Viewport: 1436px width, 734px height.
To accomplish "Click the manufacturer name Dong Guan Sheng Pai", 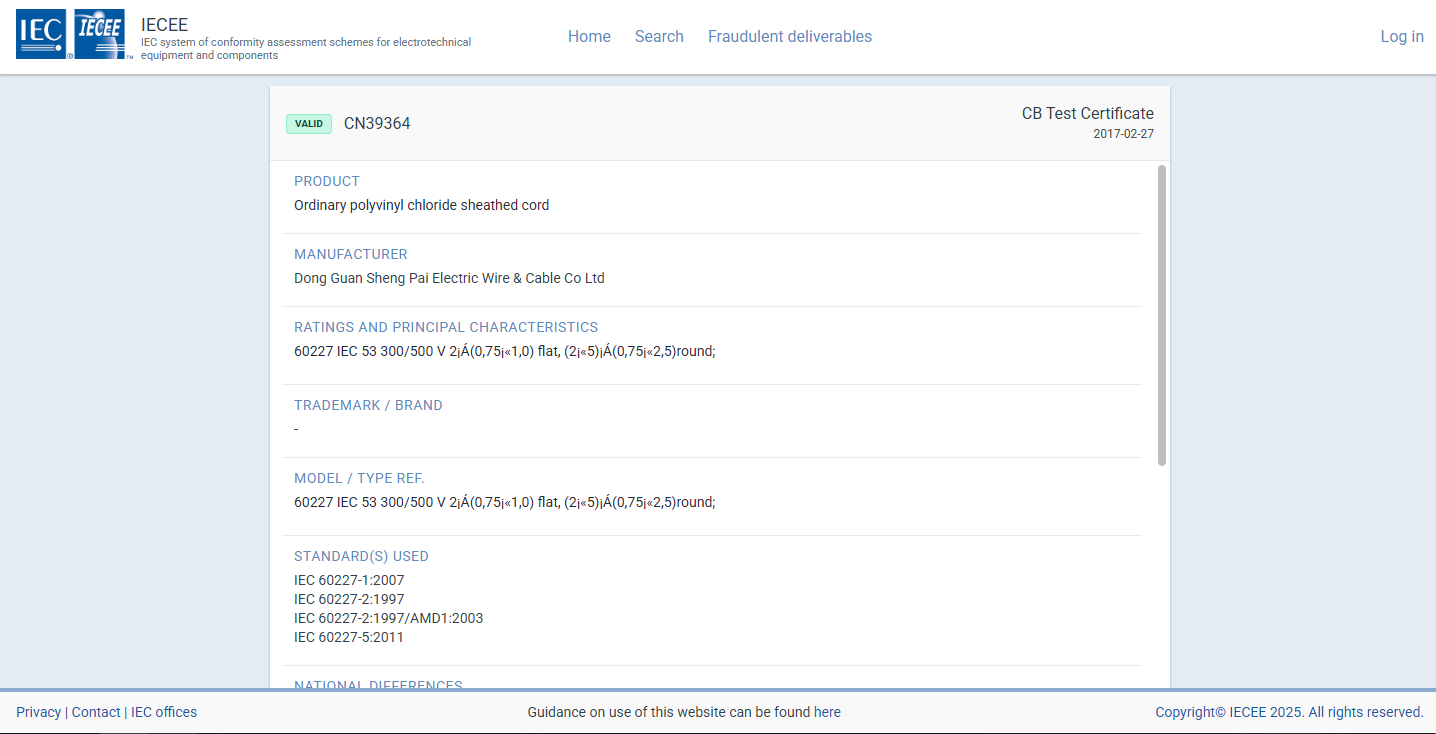I will point(449,279).
